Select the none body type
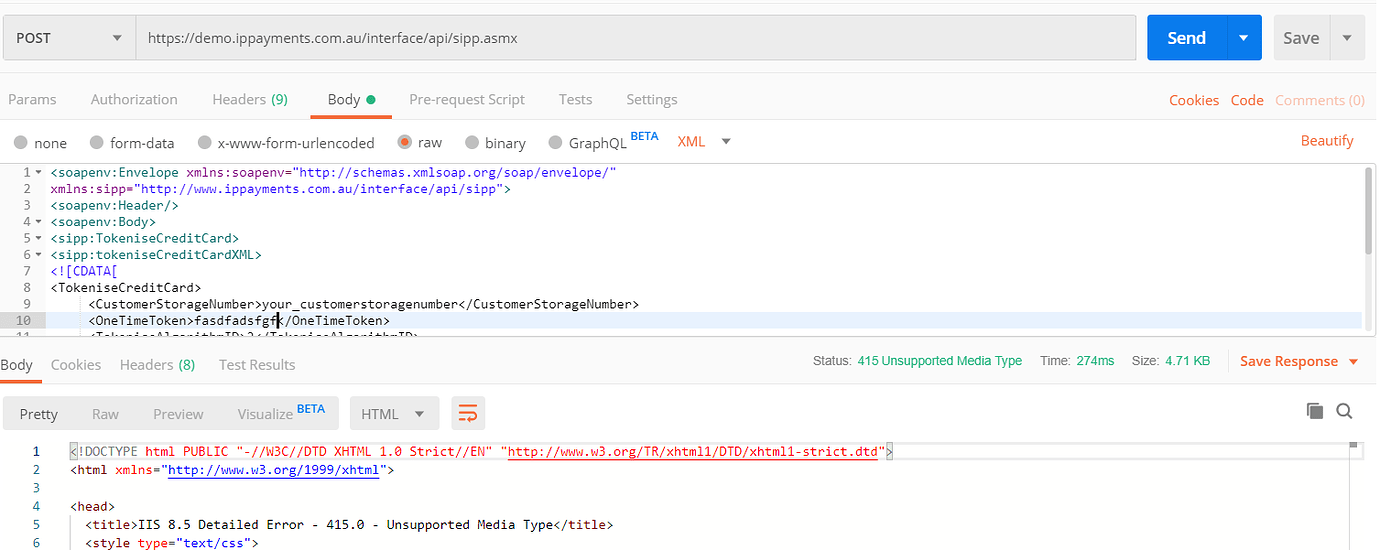Viewport: 1380px width, 550px height. click(x=41, y=143)
